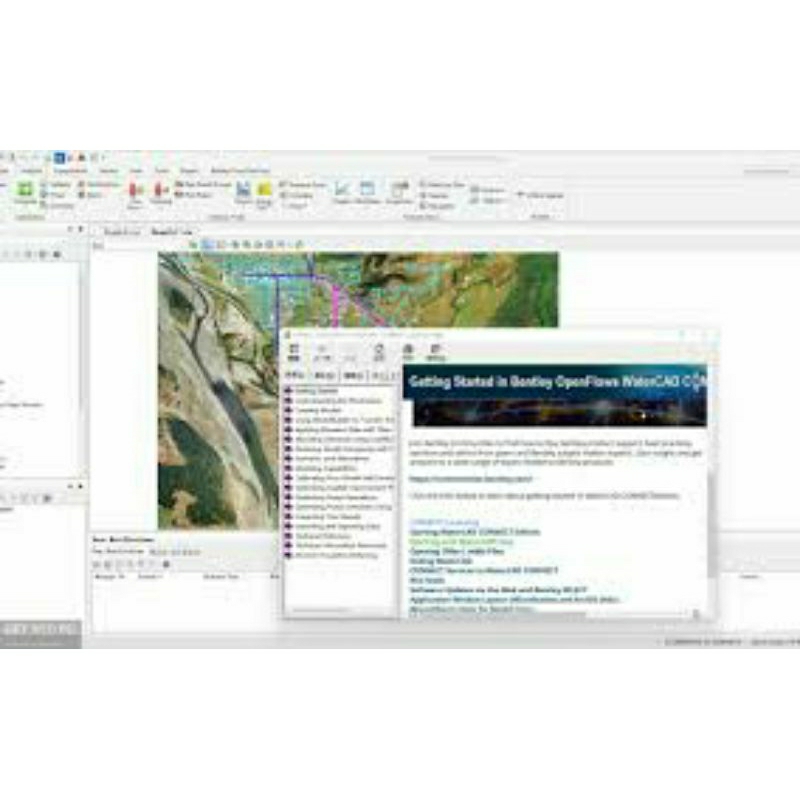Open the Analysis ribbon tab
Viewport: 800px width, 800px height.
pos(32,170)
